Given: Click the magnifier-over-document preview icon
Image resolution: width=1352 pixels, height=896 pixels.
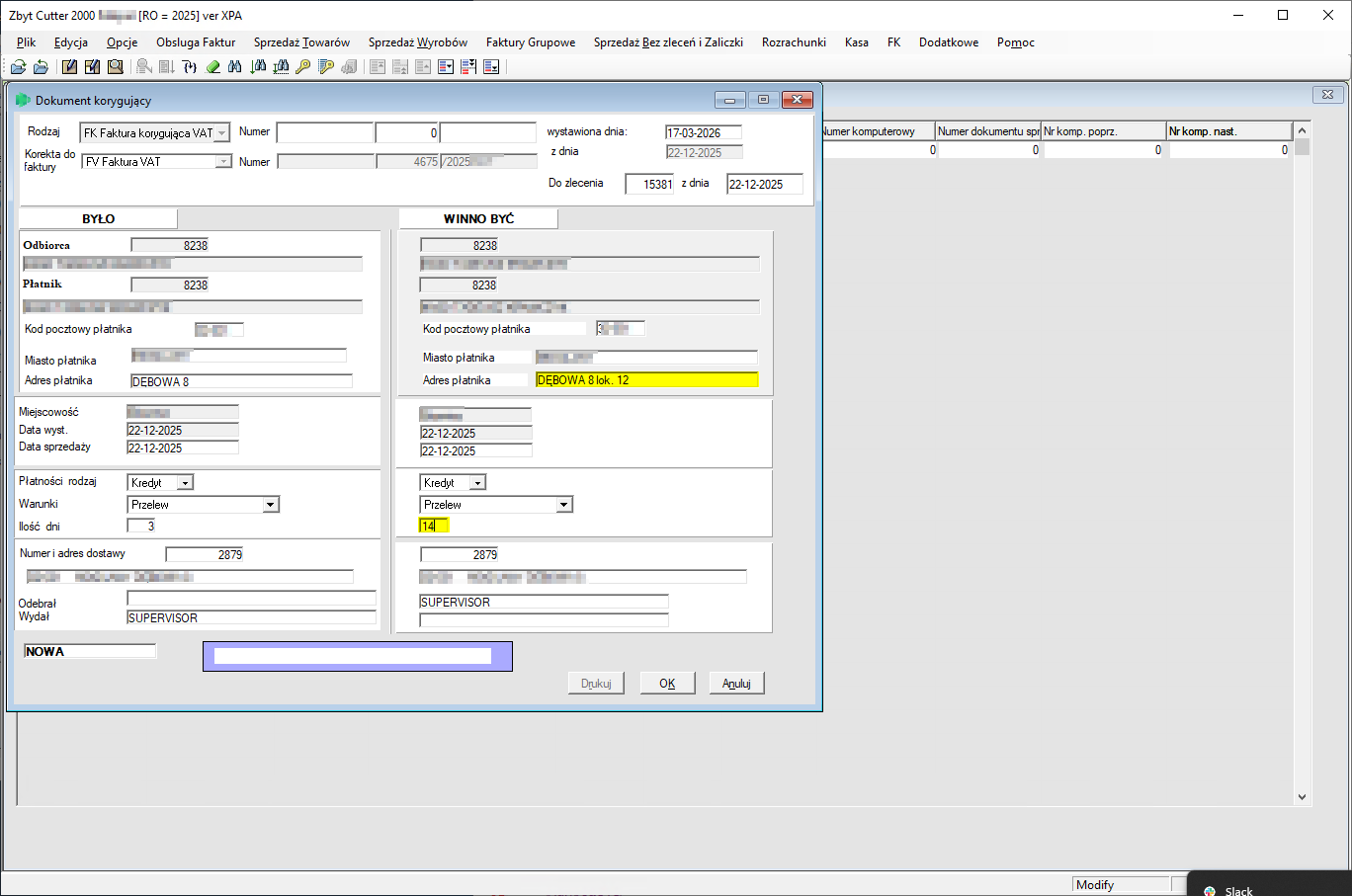Looking at the screenshot, I should [x=116, y=67].
